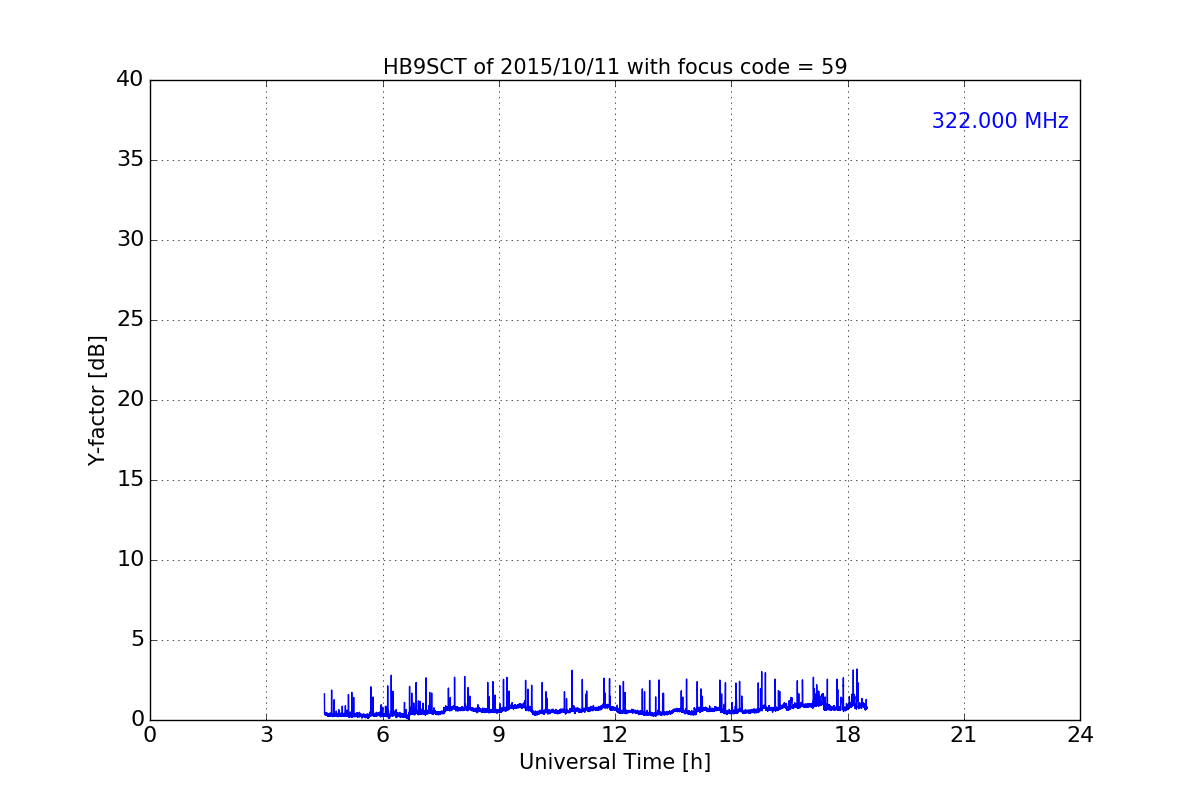Click the x-axis tick label "24"

[x=1080, y=735]
